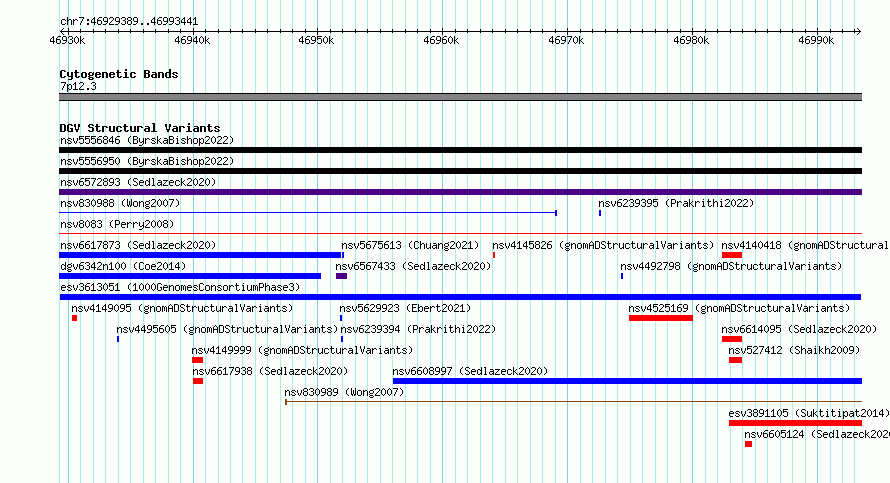890x483 pixels.
Task: Select the 46980k ruler position label
Action: (691, 40)
